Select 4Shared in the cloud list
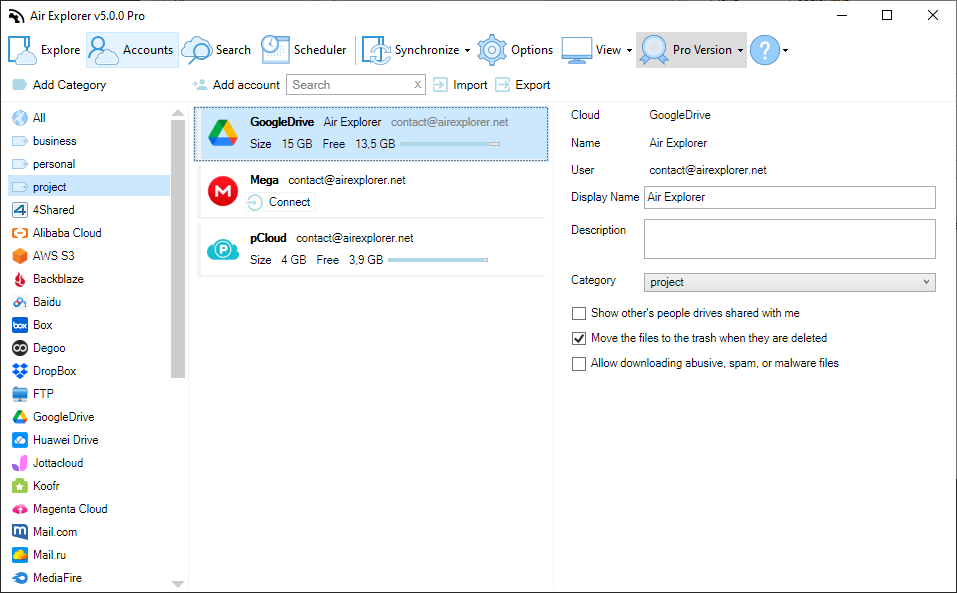Image resolution: width=957 pixels, height=593 pixels. coord(89,210)
